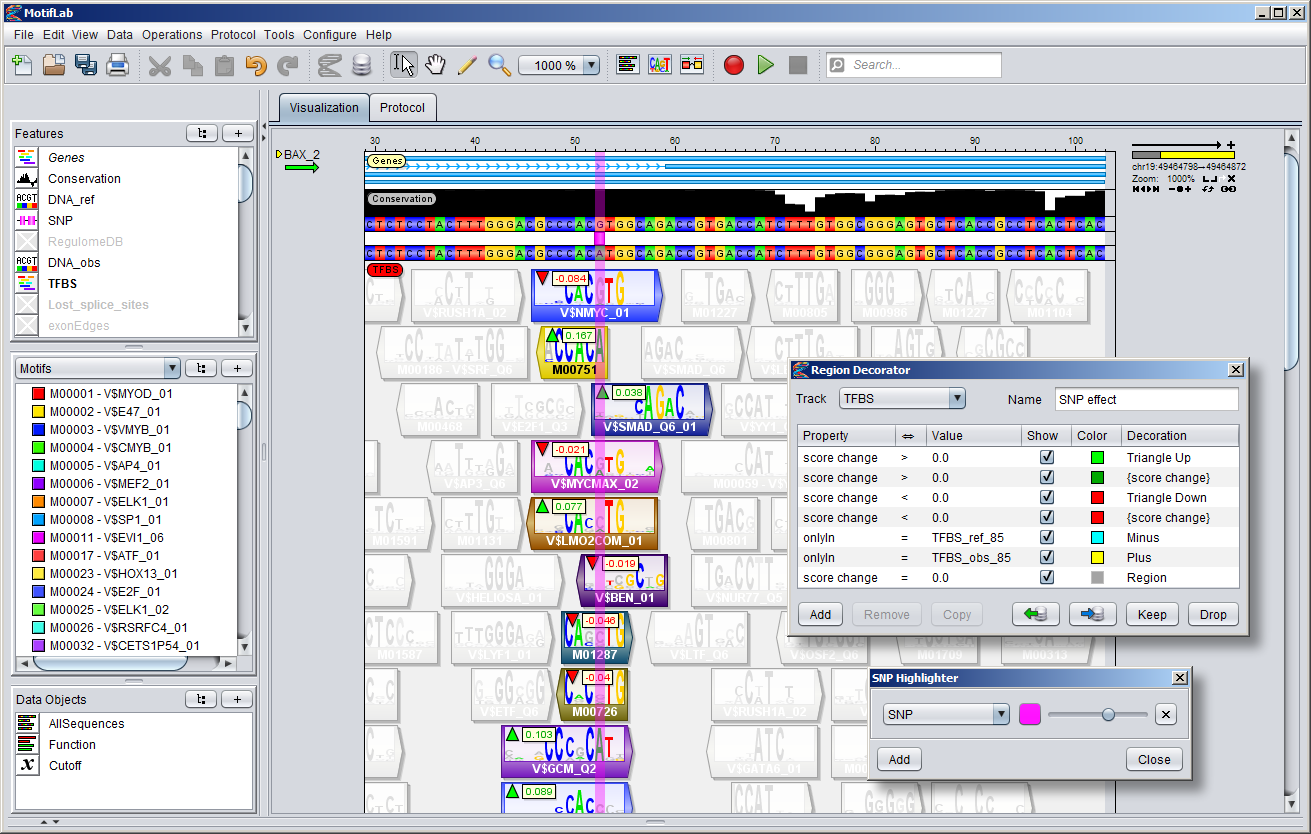Click the red Record protocol button
The width and height of the screenshot is (1311, 834).
click(734, 65)
